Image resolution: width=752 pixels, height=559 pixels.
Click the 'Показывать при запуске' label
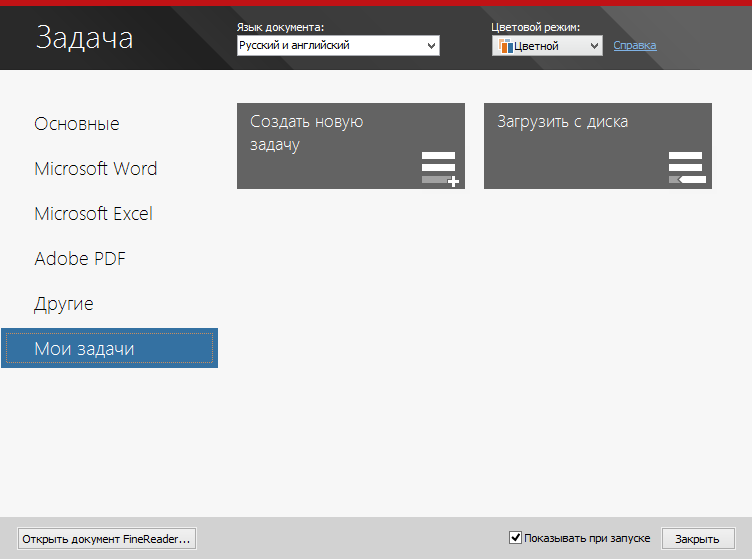(x=587, y=538)
